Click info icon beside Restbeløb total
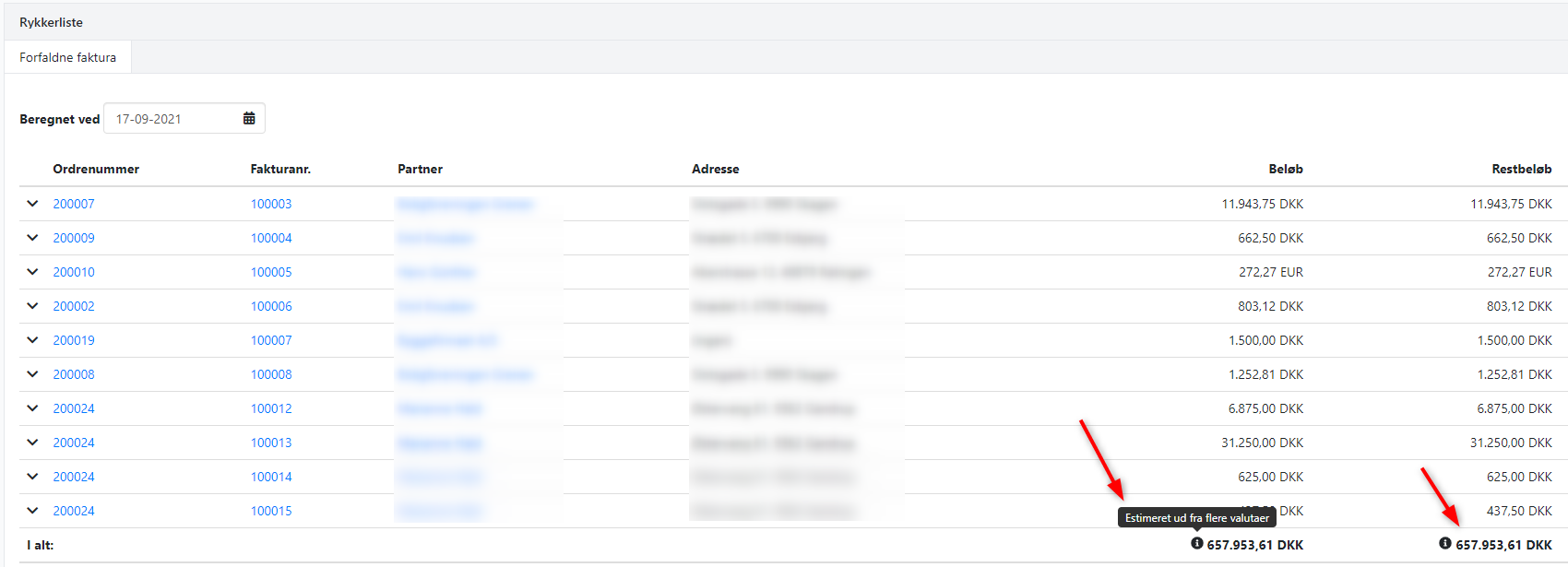Image resolution: width=1568 pixels, height=567 pixels. point(1444,544)
